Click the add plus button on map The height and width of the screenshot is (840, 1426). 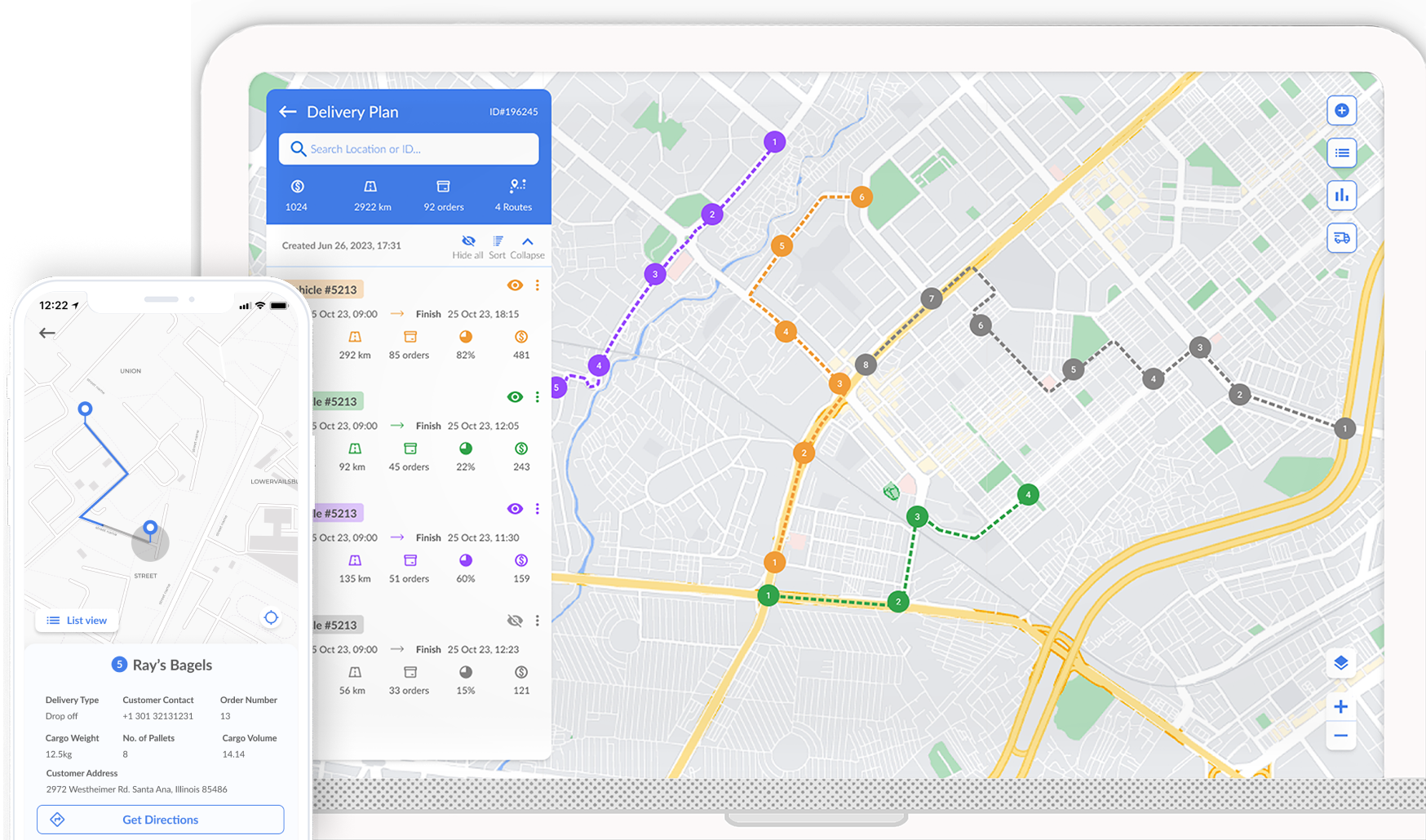coord(1342,110)
